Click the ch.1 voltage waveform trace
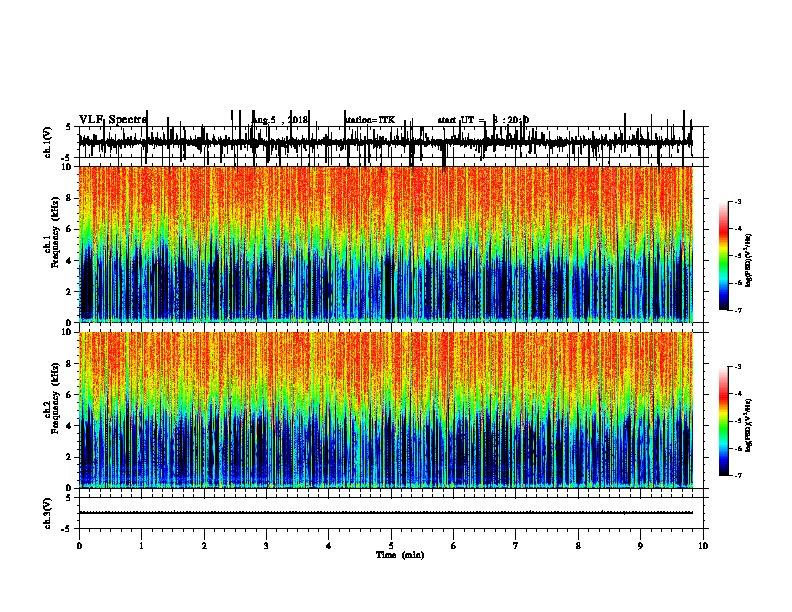This screenshot has height=612, width=792. pyautogui.click(x=385, y=142)
